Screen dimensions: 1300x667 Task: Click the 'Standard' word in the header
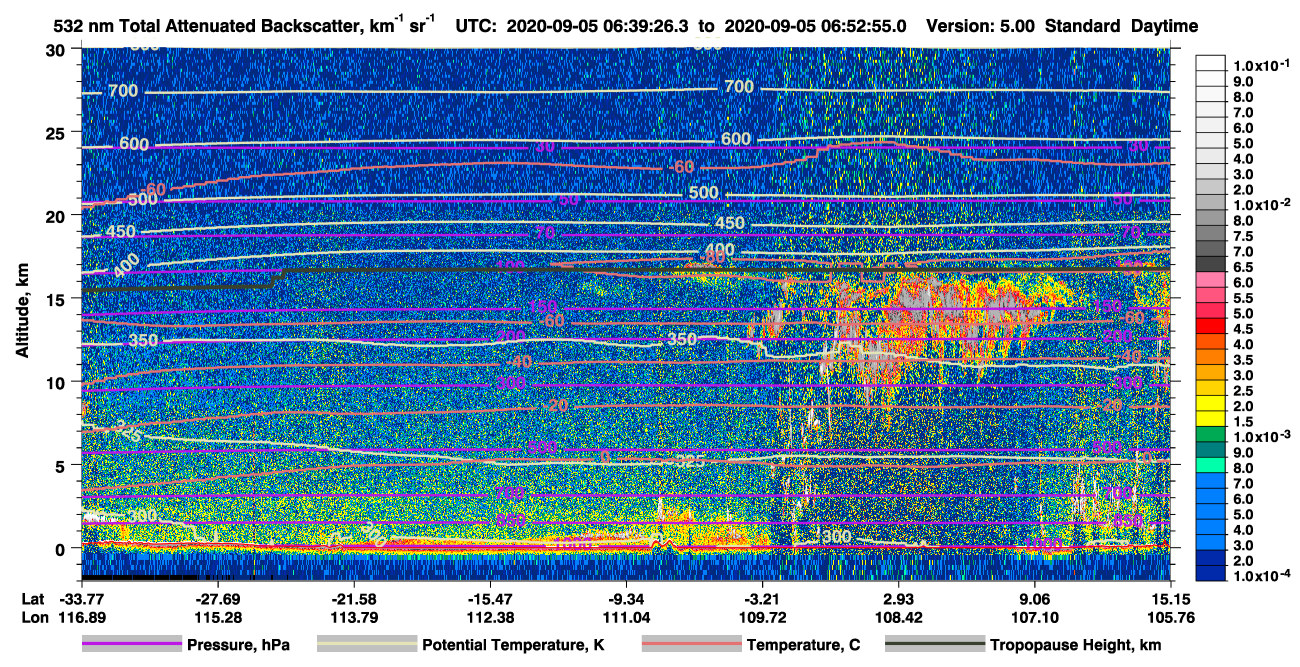(1083, 26)
